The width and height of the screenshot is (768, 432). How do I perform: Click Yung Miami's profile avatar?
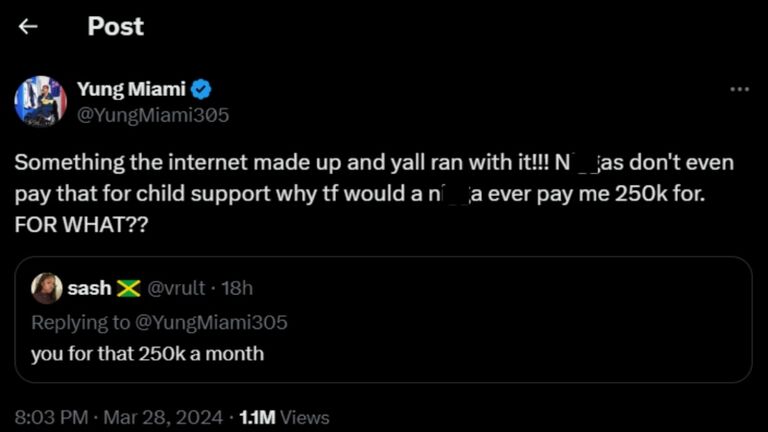pyautogui.click(x=40, y=101)
